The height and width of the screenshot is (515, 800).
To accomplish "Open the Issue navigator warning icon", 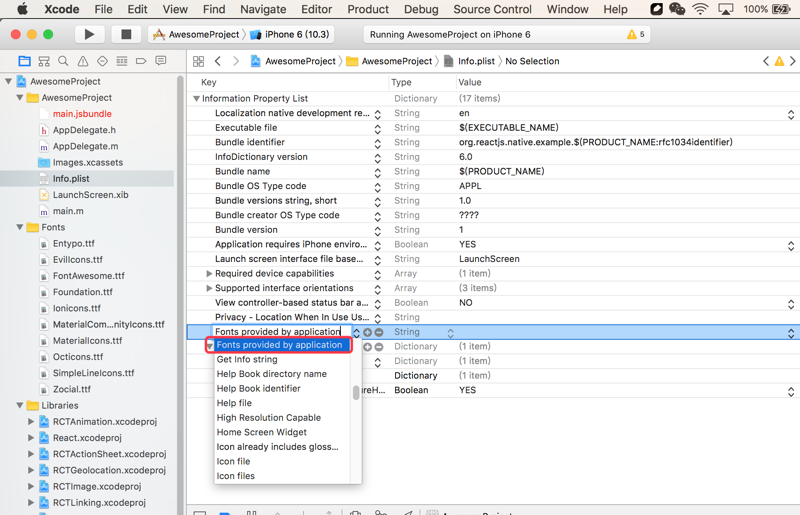I will point(83,61).
